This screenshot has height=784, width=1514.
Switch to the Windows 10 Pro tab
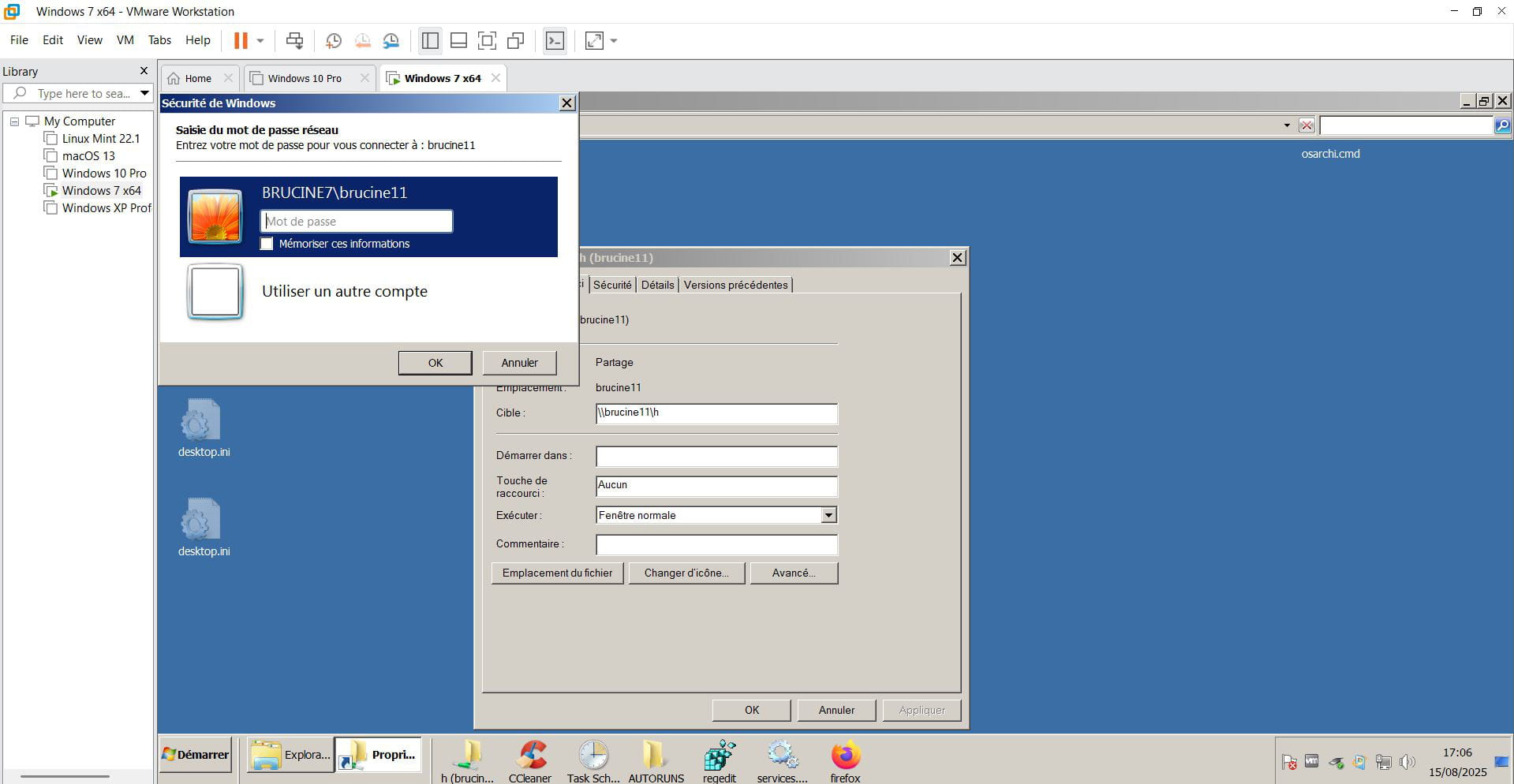click(305, 78)
